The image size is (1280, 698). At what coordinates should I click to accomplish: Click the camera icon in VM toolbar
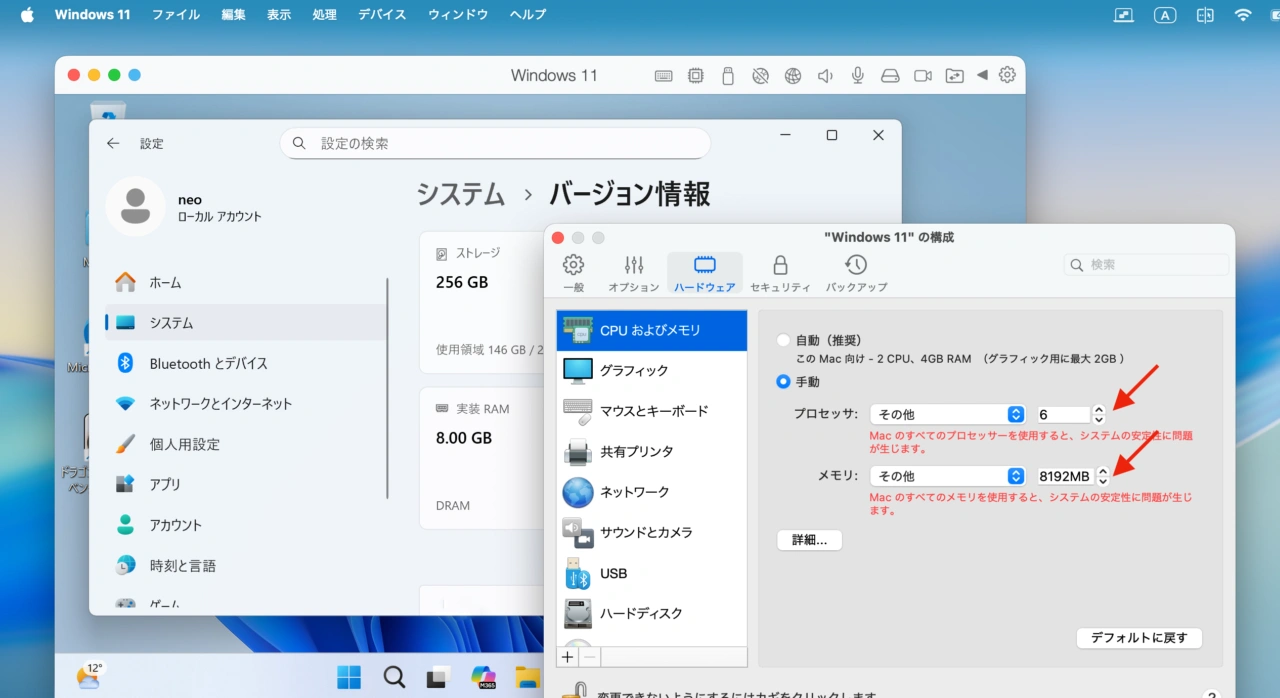[x=922, y=75]
